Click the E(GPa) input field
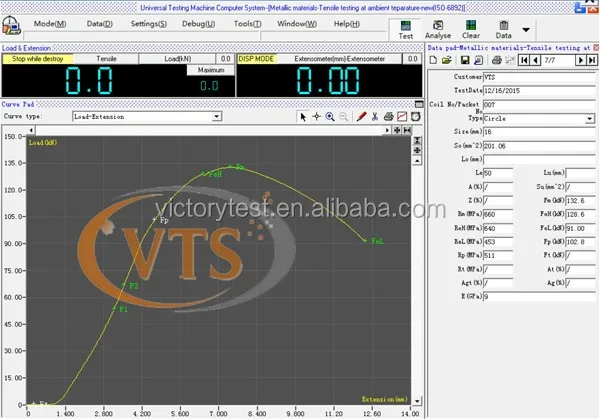 click(539, 297)
